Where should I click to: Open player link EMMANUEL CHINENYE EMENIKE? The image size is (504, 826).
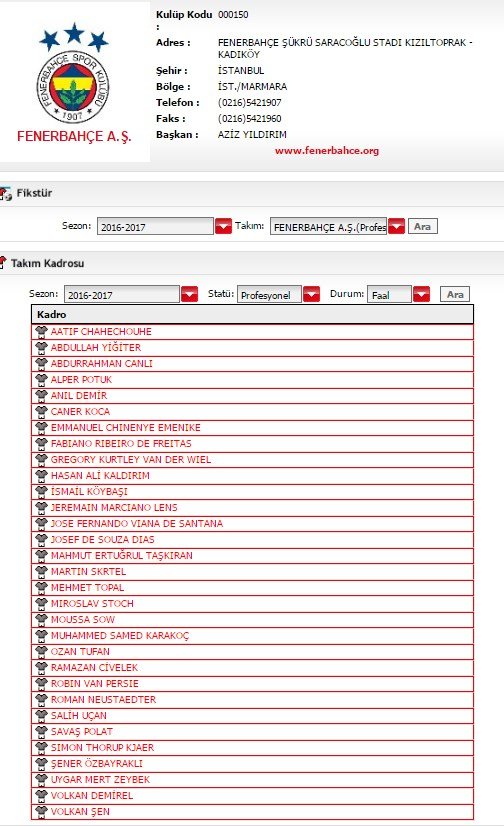(125, 427)
